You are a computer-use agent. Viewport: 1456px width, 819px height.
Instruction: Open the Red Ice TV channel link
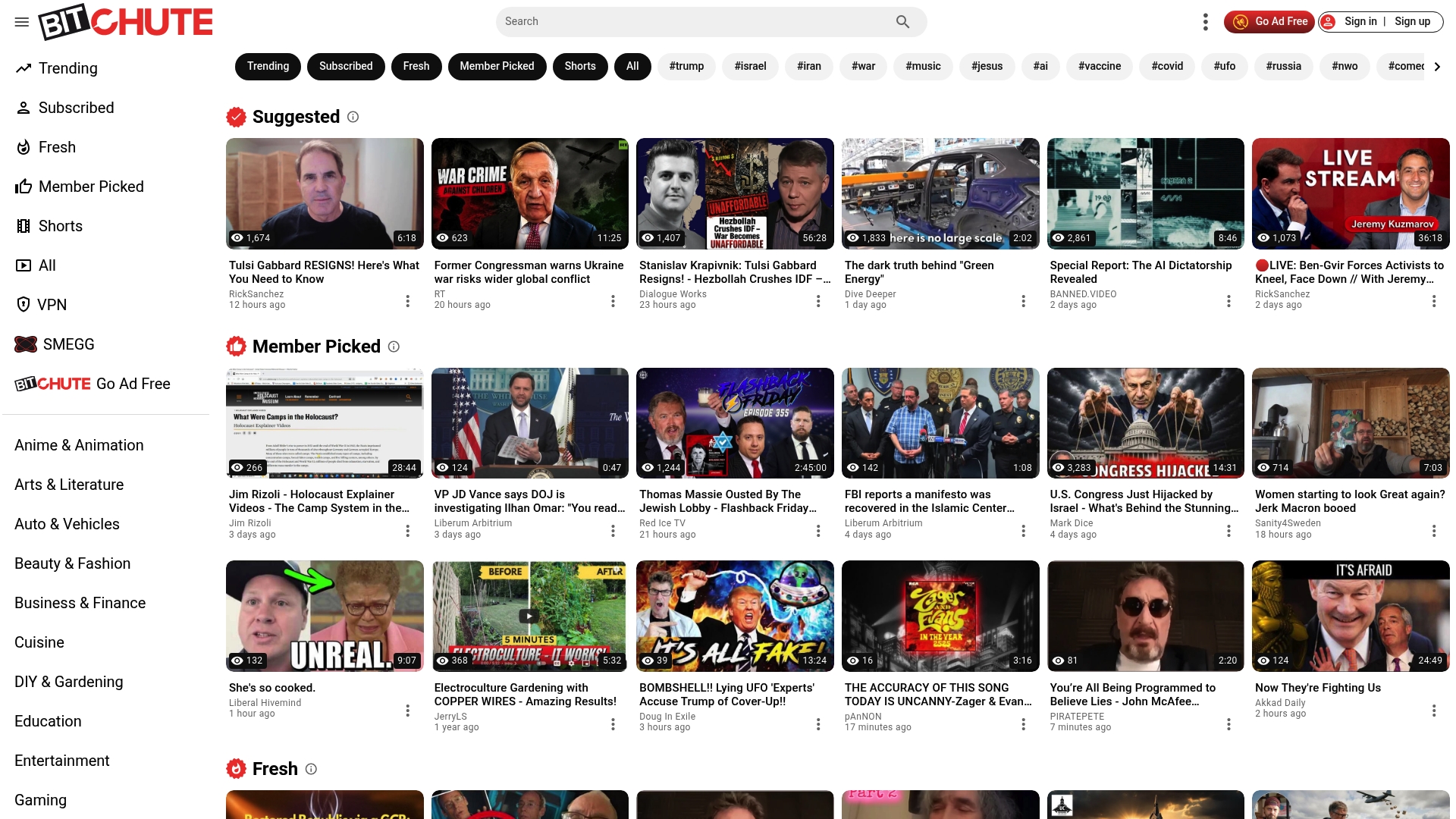pos(662,523)
